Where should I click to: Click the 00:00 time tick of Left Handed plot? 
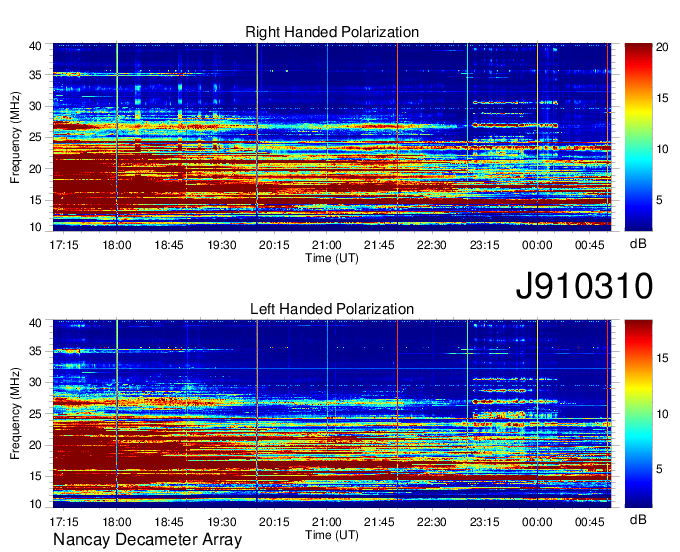tap(537, 522)
